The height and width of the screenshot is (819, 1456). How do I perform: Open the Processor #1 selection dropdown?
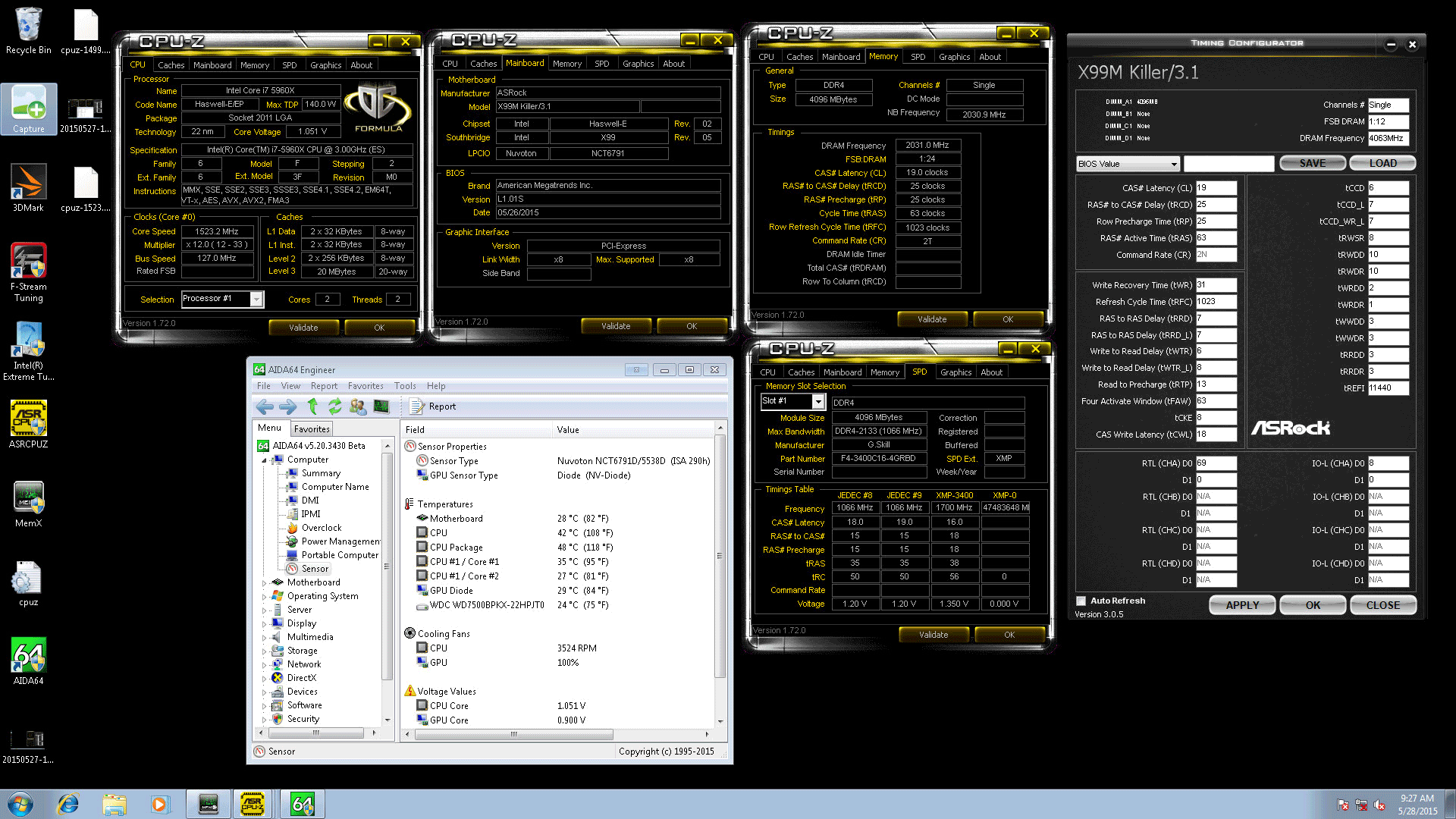[256, 300]
